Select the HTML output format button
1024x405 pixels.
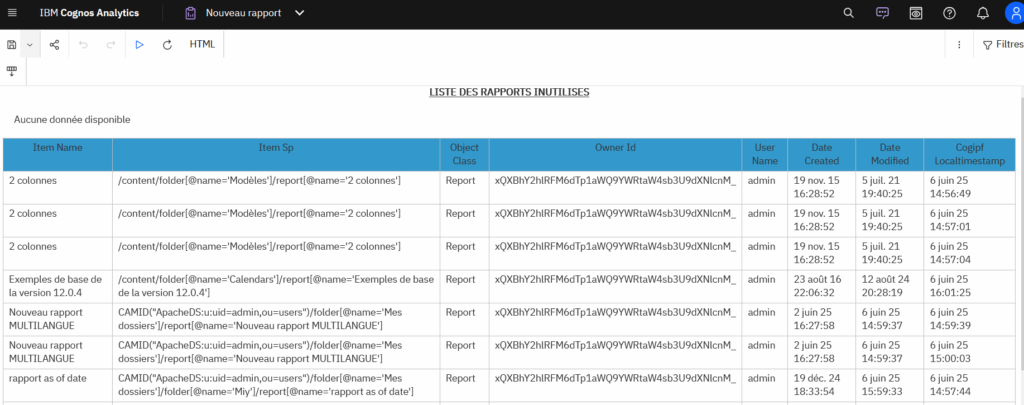pos(202,45)
